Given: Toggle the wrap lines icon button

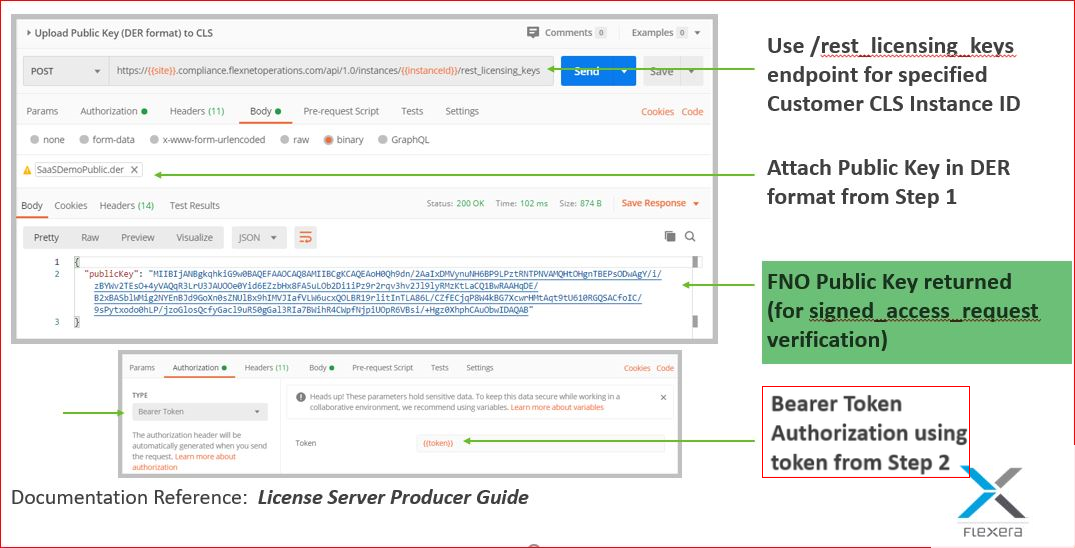Looking at the screenshot, I should coord(305,237).
